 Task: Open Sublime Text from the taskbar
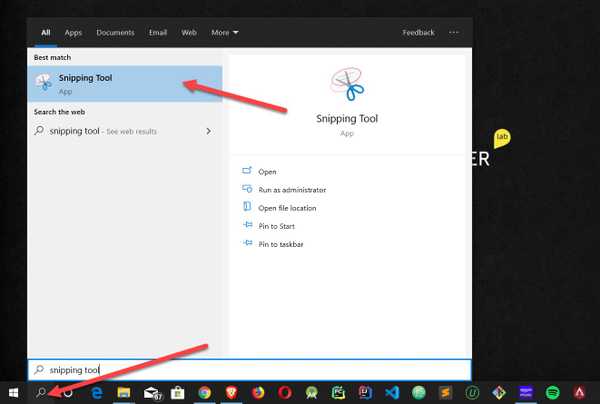(445, 393)
